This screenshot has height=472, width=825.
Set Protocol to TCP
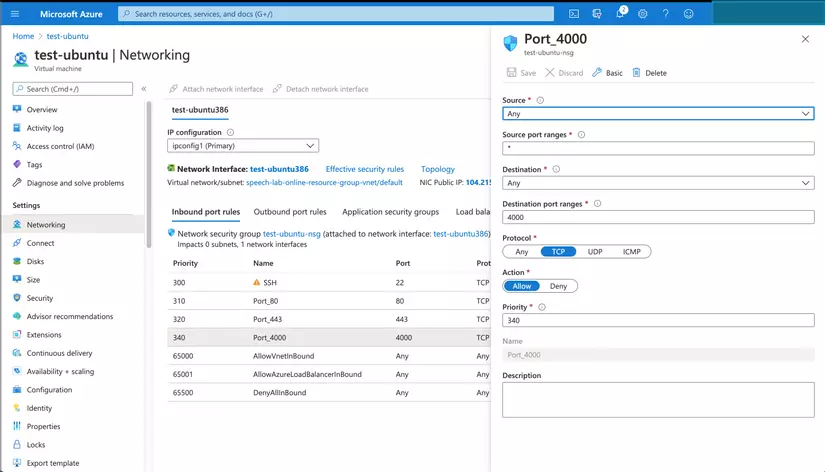point(558,252)
